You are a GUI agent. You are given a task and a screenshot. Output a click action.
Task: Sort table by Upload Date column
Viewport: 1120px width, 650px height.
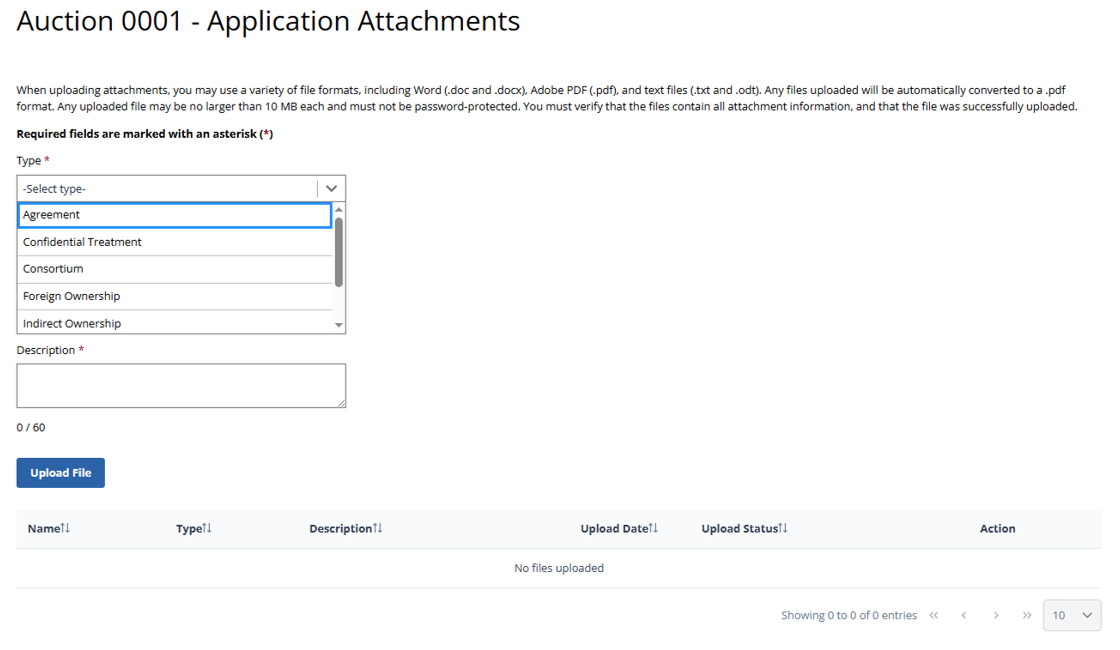(x=619, y=528)
